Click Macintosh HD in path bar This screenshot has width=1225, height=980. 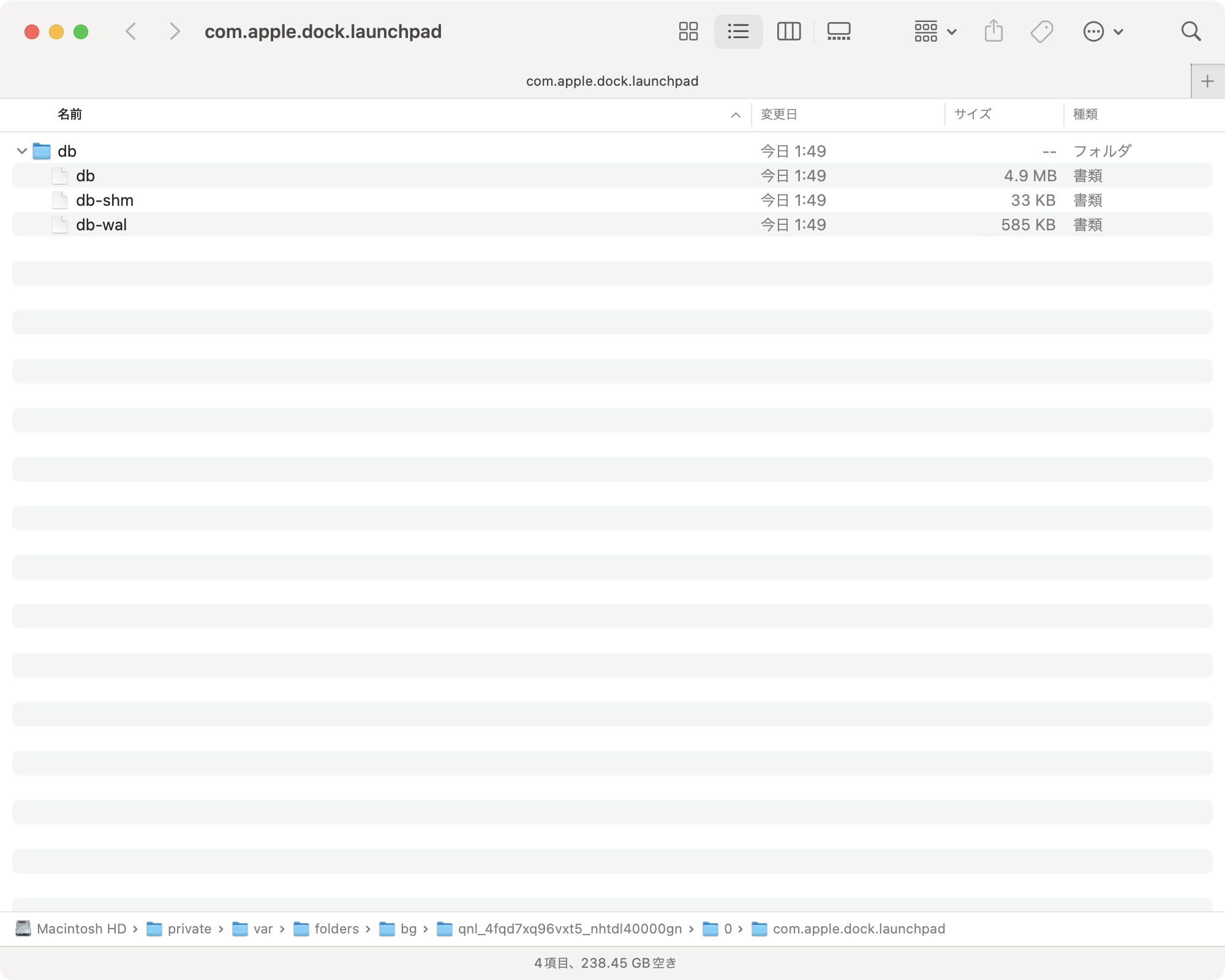click(x=71, y=929)
